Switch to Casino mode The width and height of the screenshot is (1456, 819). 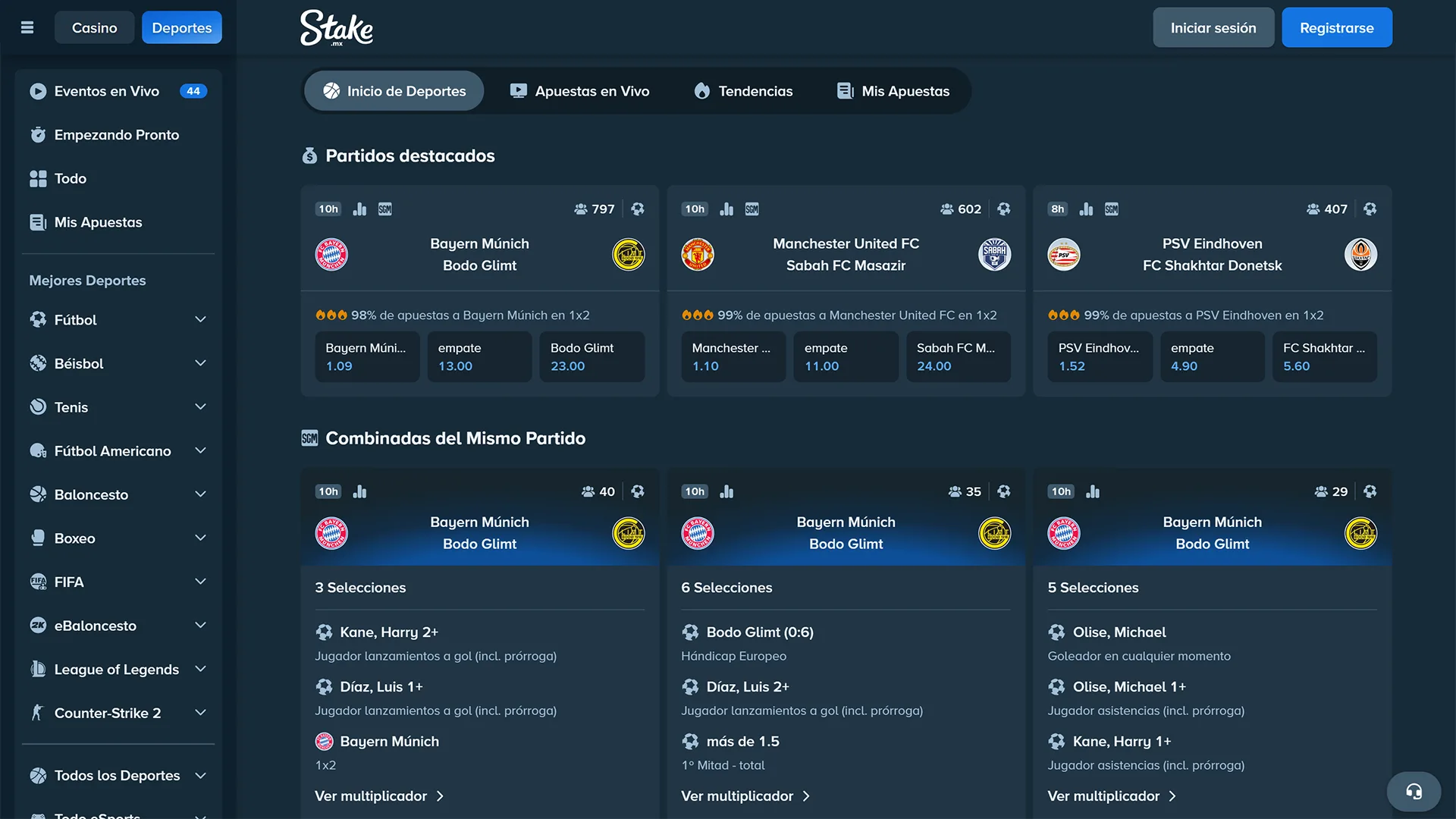94,27
